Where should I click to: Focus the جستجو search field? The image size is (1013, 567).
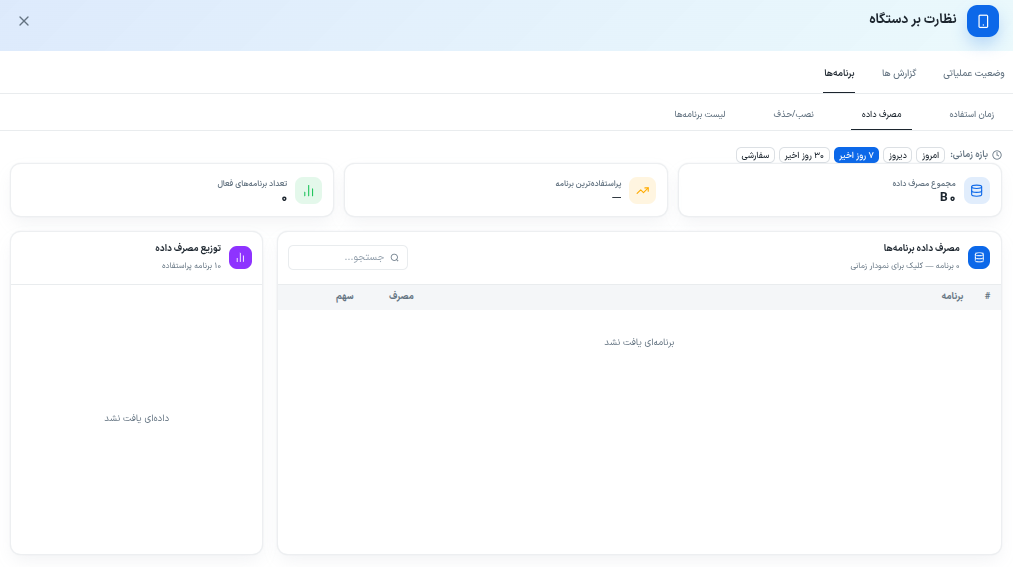(348, 258)
